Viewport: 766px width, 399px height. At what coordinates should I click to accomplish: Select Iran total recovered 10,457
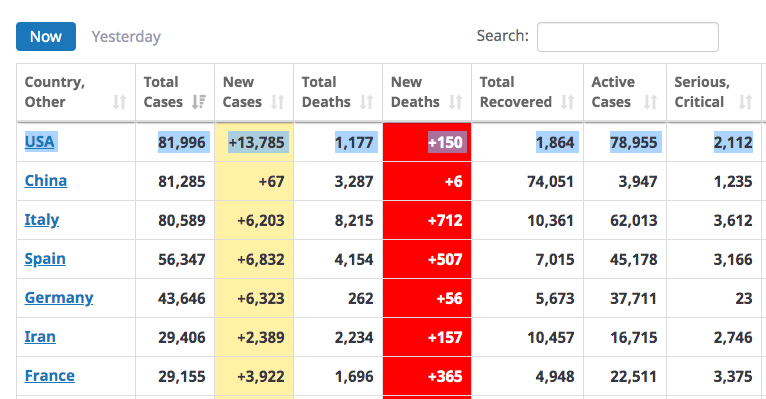pos(551,337)
